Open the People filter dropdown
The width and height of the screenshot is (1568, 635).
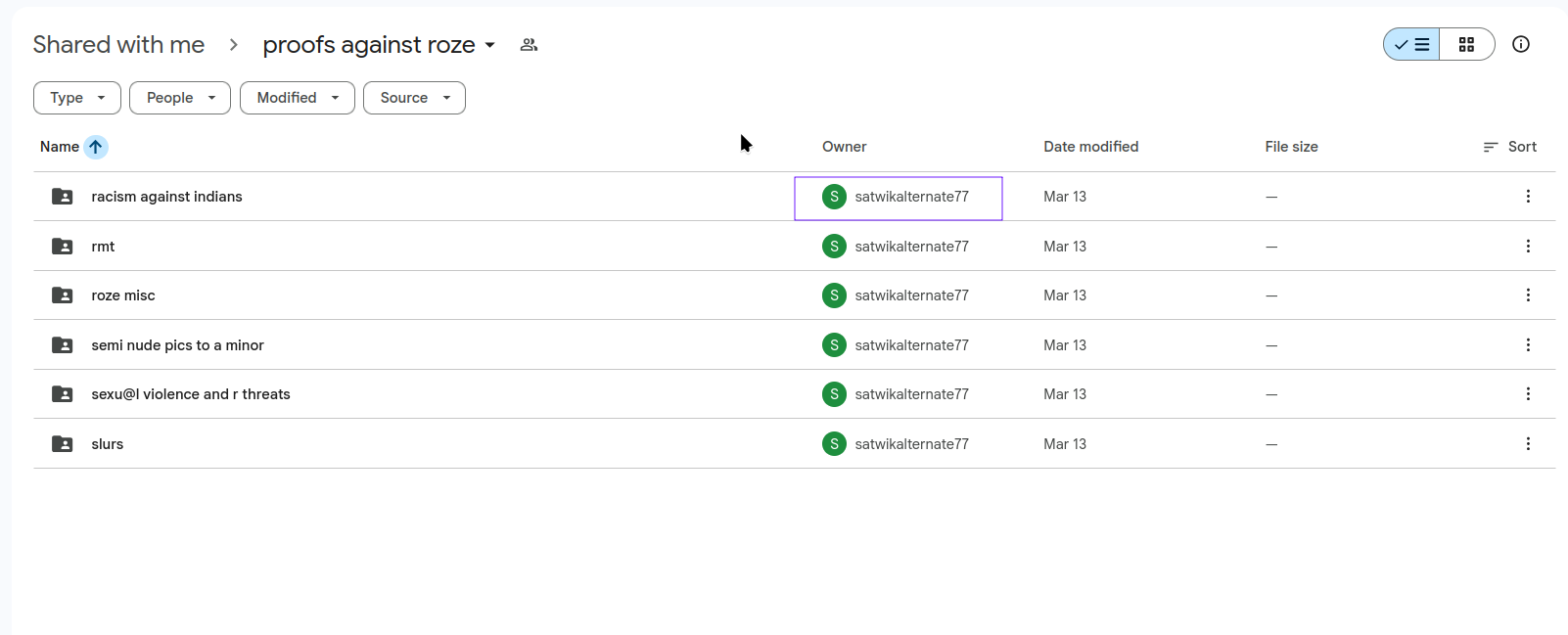pos(180,98)
